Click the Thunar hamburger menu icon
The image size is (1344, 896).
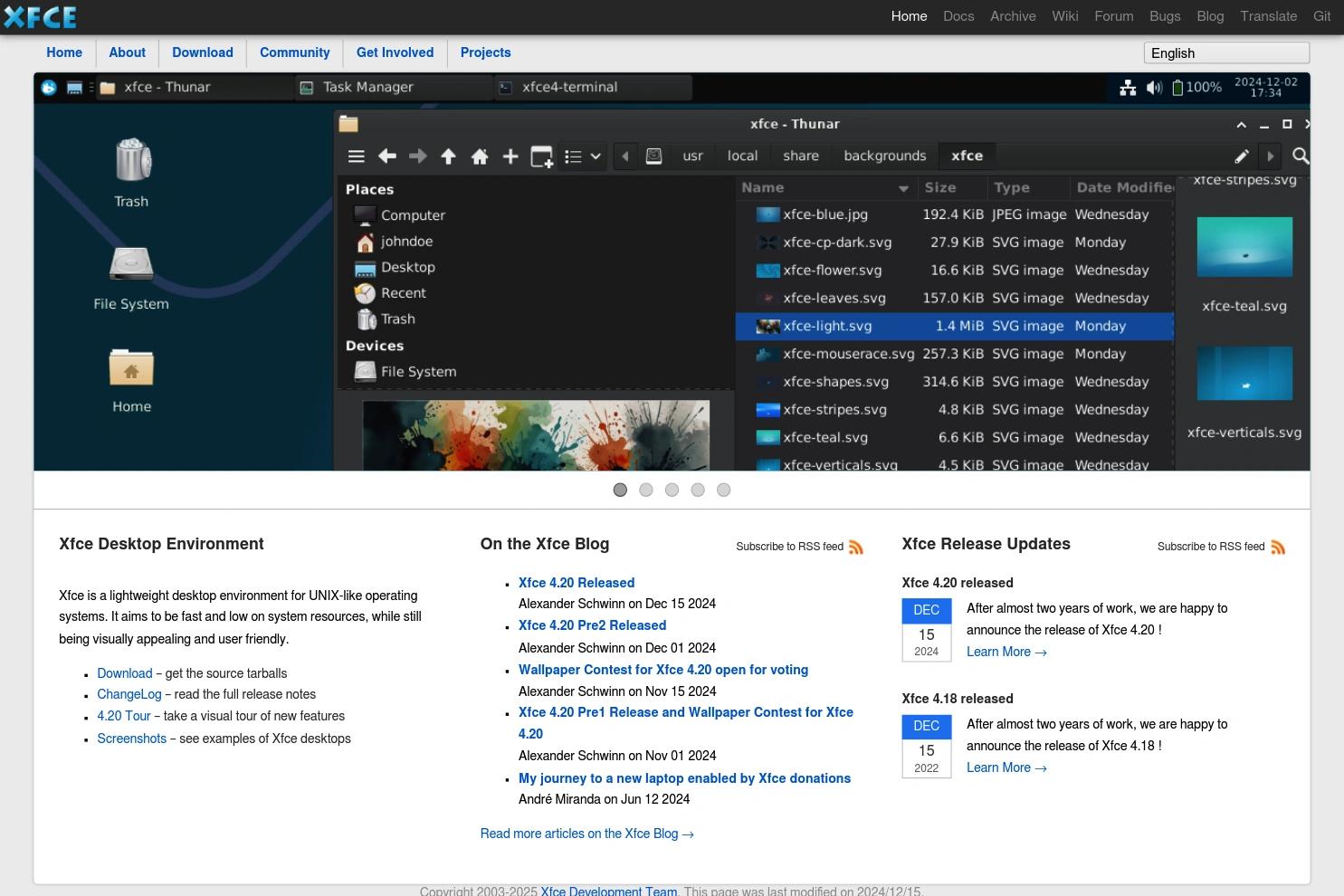tap(357, 157)
